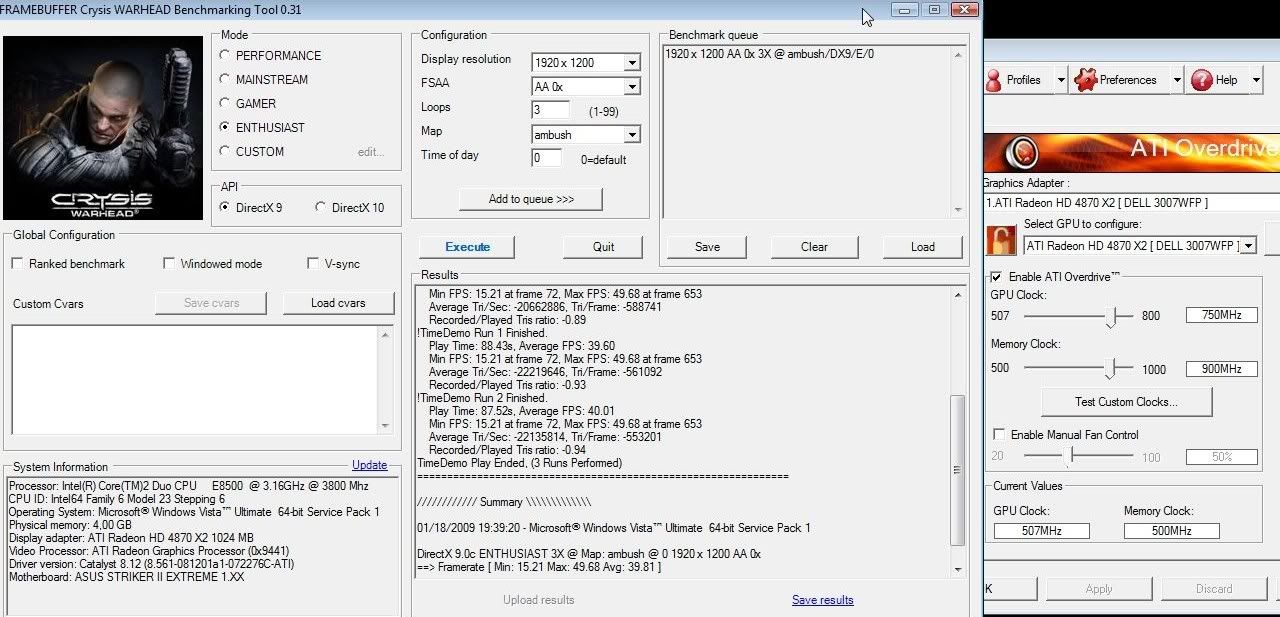
Task: Select CUSTOM mode
Action: tap(224, 152)
